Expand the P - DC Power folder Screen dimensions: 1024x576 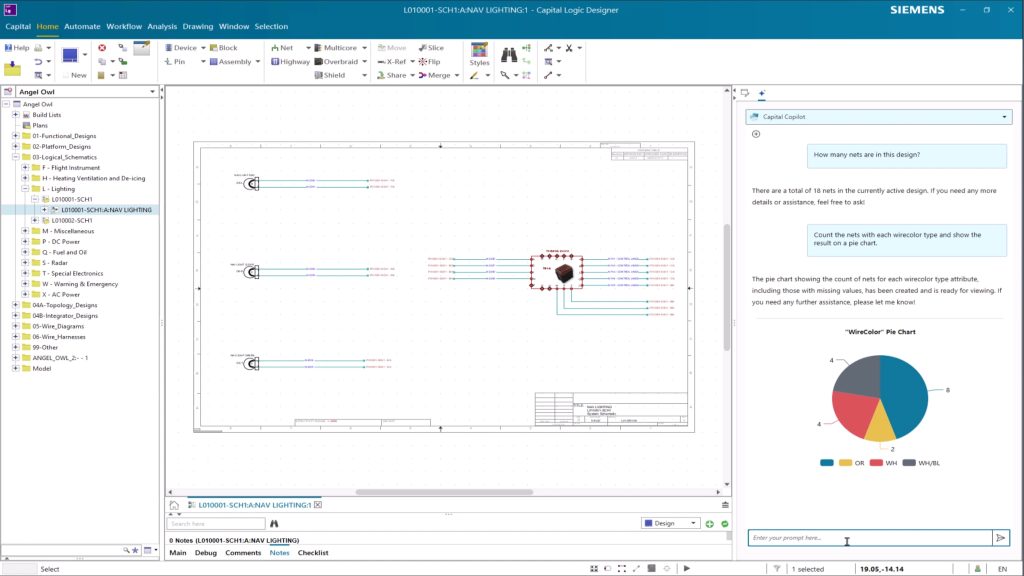(25, 242)
